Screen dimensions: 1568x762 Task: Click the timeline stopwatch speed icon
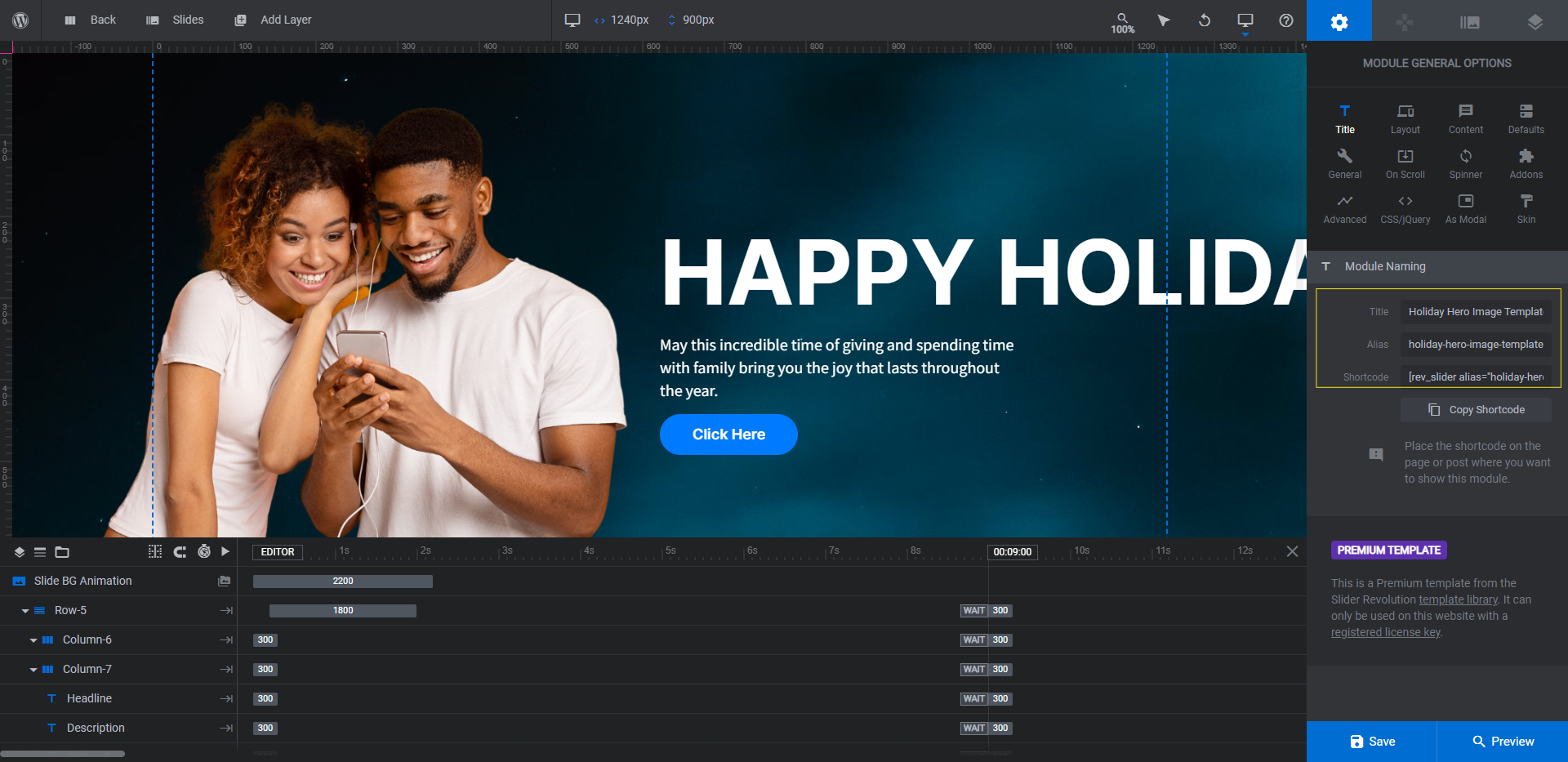[x=204, y=552]
